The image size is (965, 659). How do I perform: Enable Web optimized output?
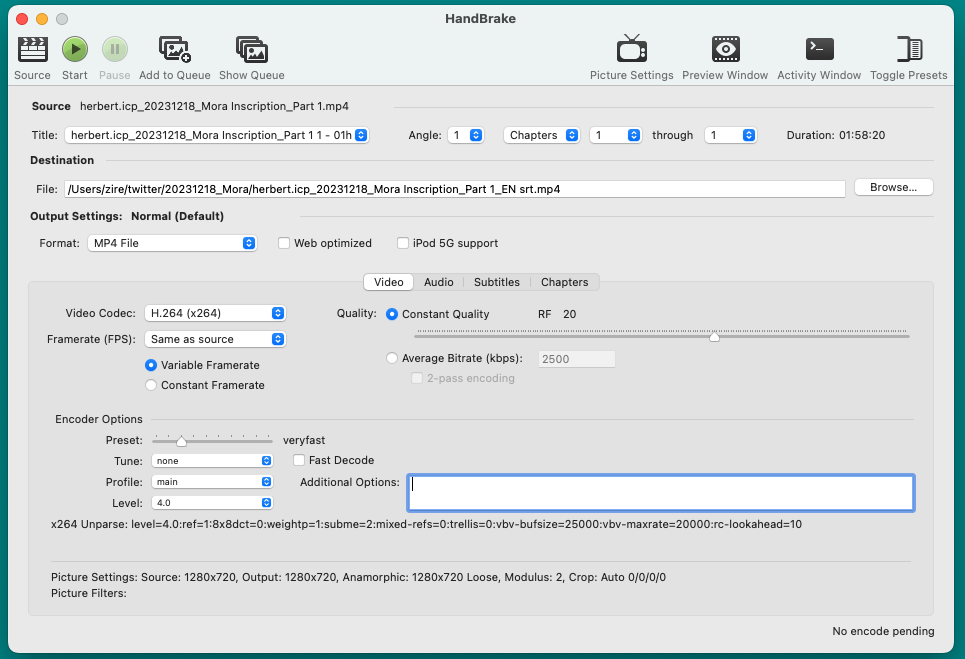pyautogui.click(x=284, y=243)
